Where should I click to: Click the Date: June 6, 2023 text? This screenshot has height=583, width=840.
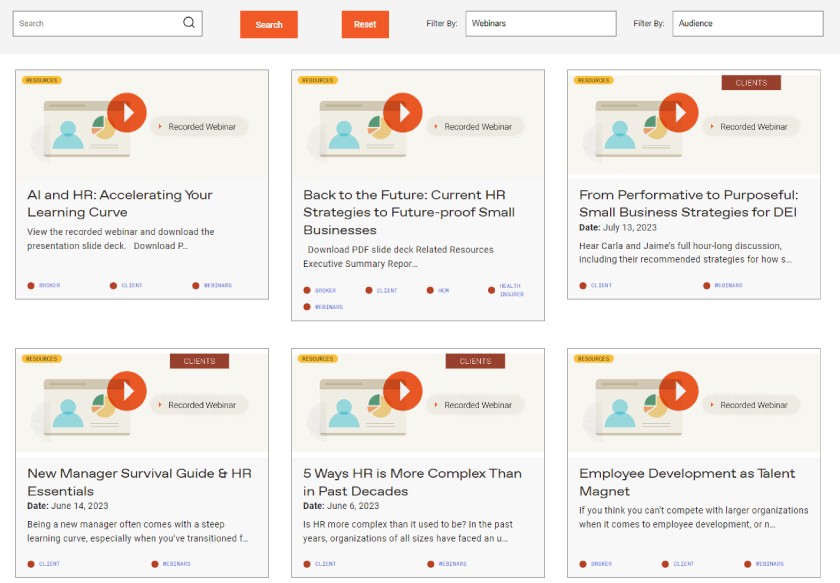coord(341,506)
